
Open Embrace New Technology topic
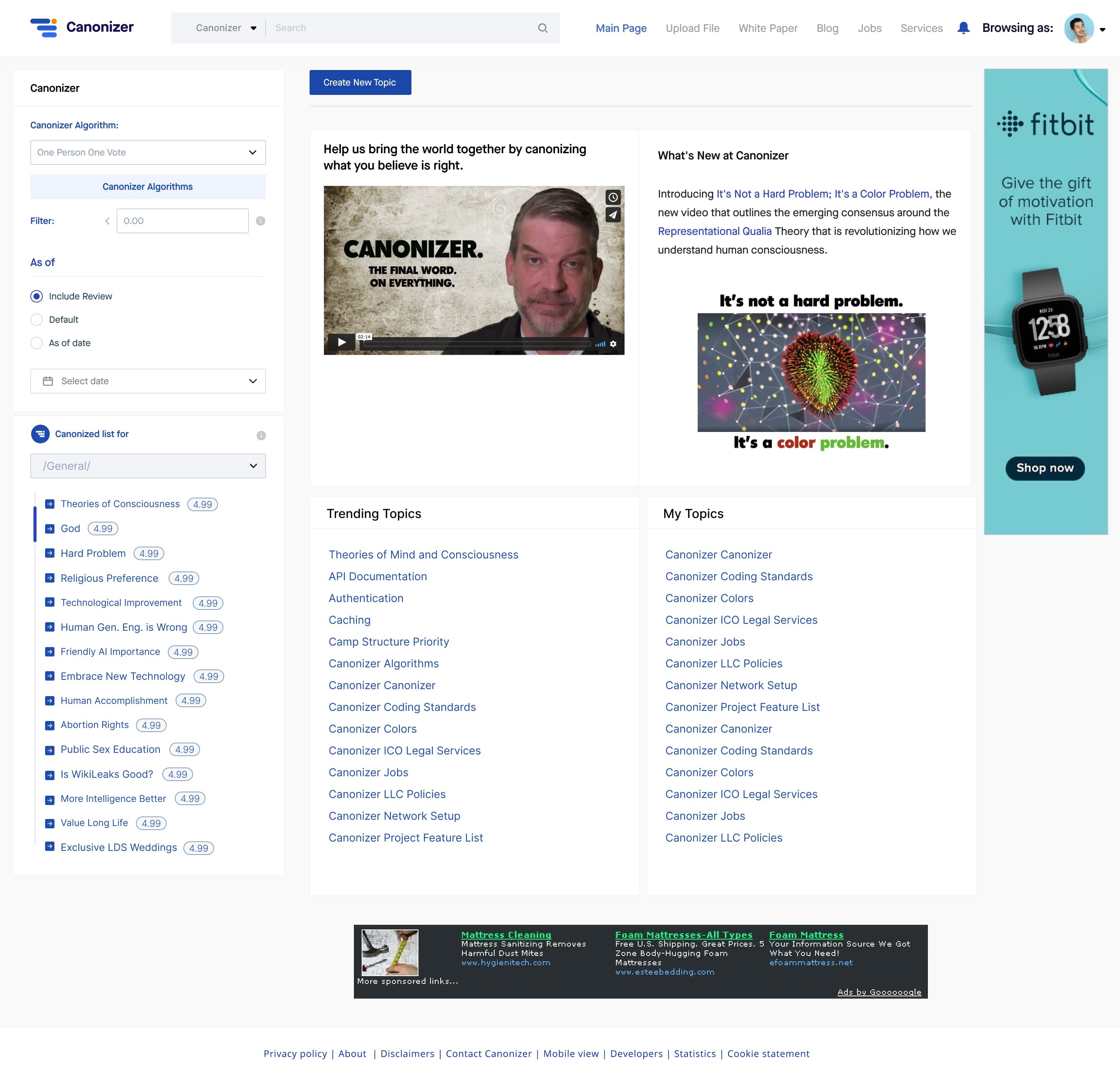[123, 676]
